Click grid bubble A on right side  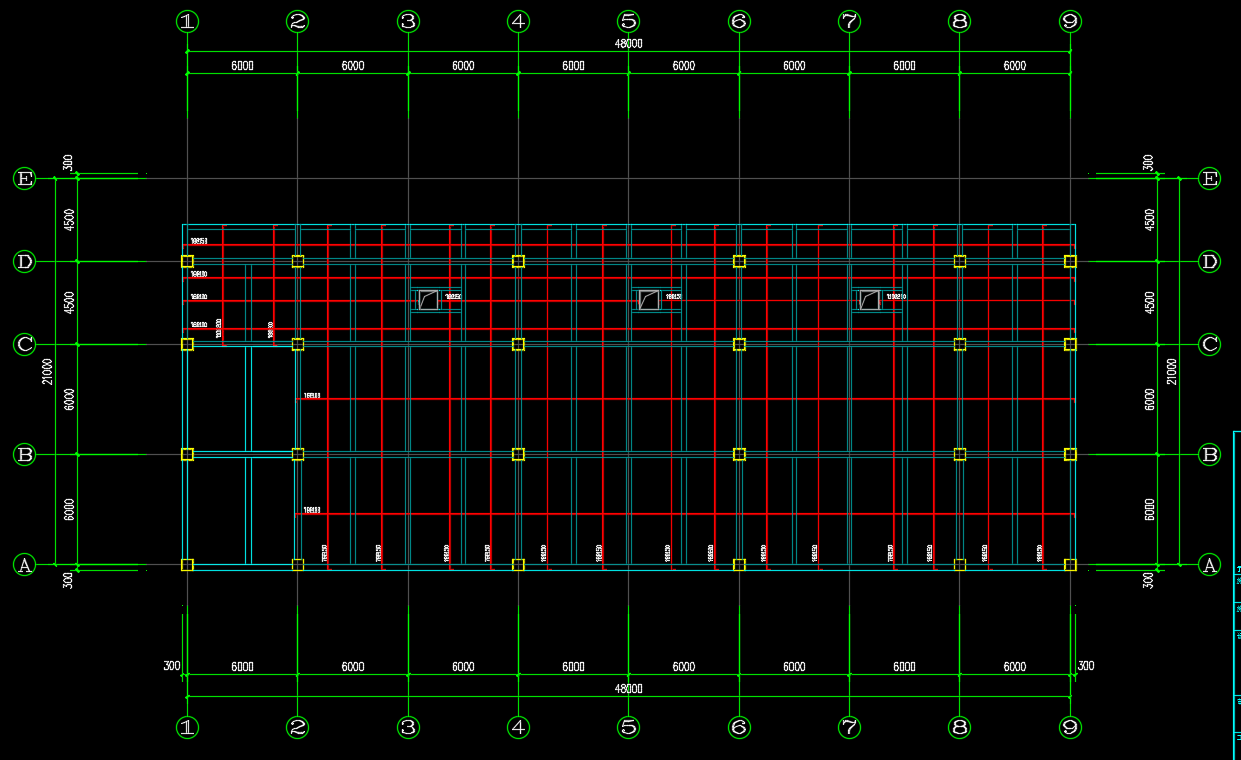point(1209,565)
